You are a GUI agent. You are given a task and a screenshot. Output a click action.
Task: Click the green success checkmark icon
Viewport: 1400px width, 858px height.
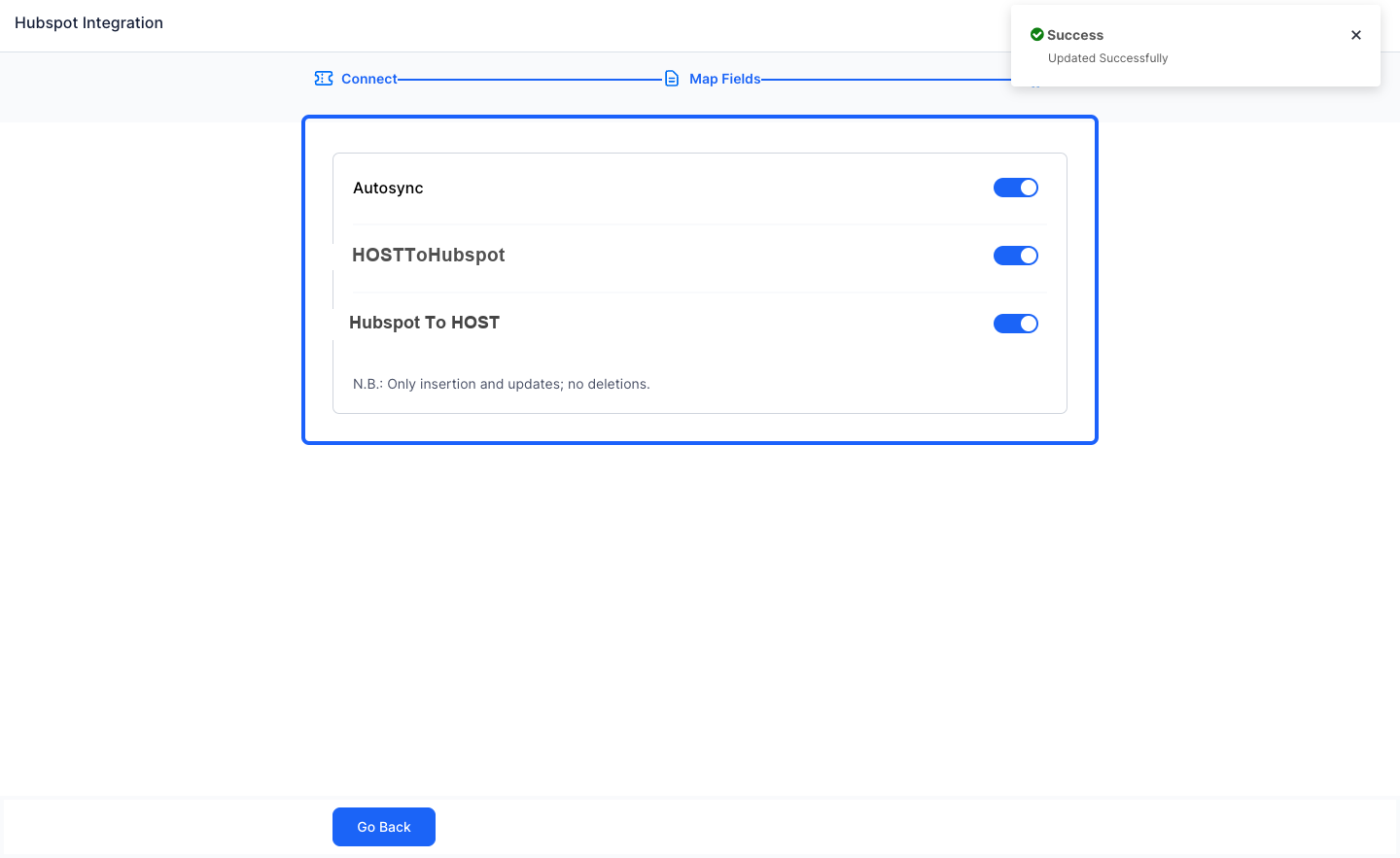(x=1036, y=35)
